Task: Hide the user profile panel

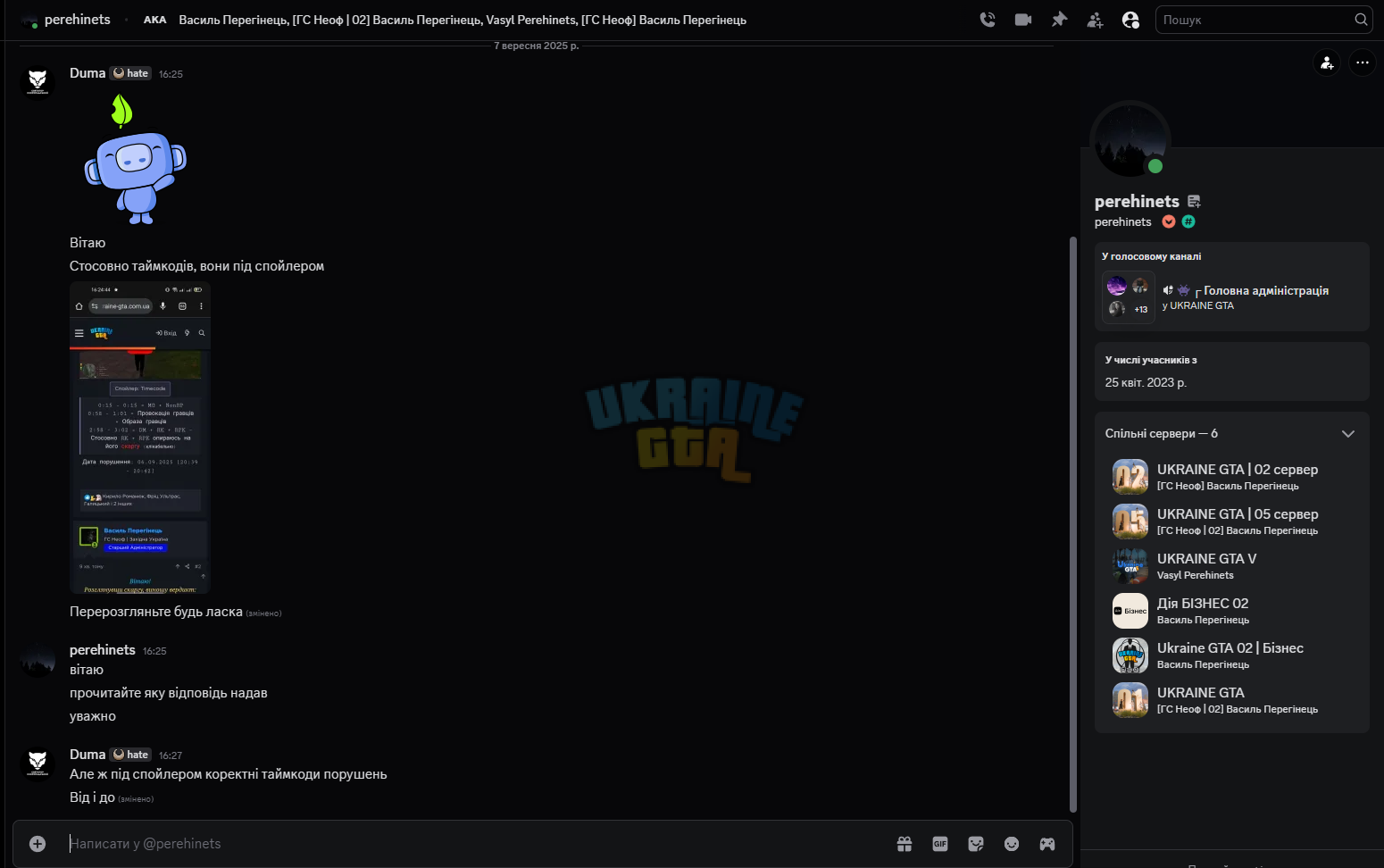Action: 1130,20
